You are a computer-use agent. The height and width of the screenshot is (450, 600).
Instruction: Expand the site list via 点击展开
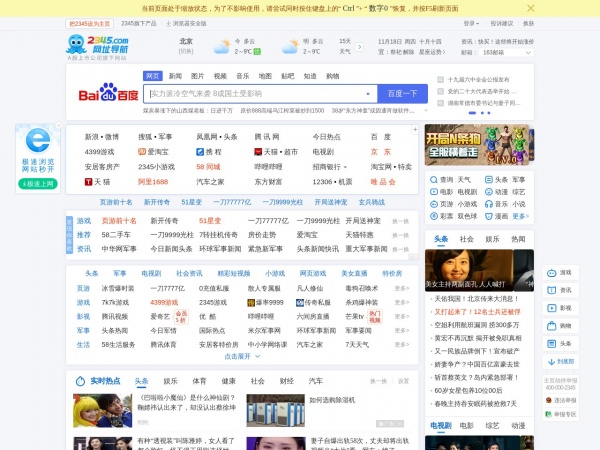tap(242, 356)
